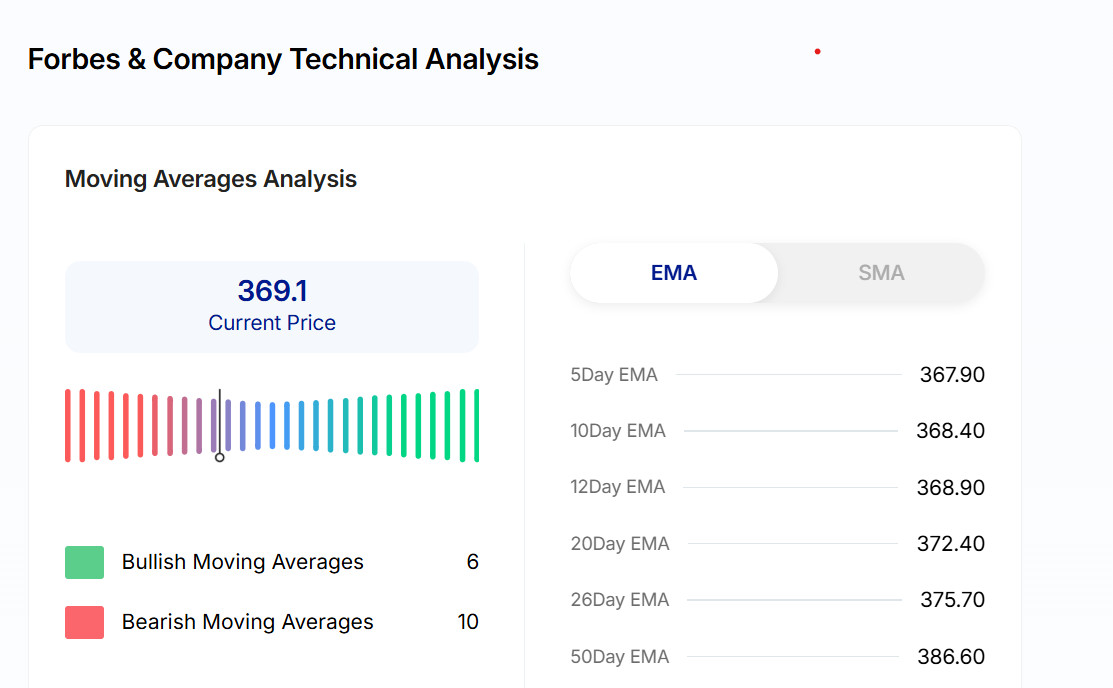
Task: Click the 367.90 EMA value
Action: (952, 375)
